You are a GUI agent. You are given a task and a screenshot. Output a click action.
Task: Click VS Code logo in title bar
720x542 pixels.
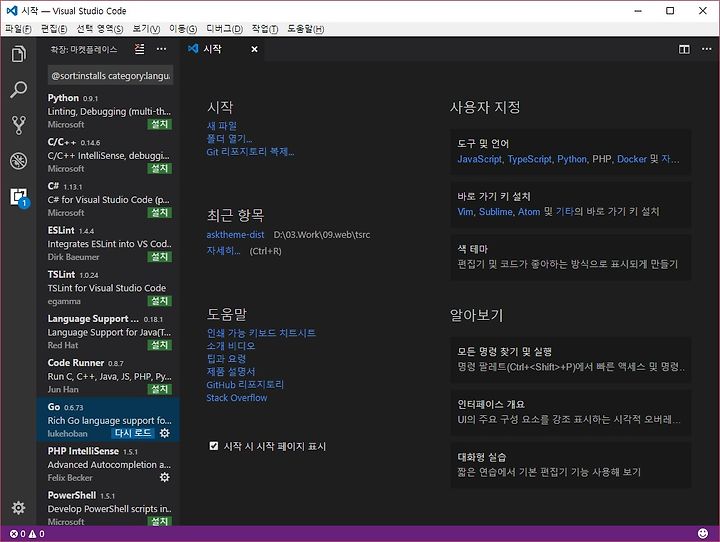(11, 11)
